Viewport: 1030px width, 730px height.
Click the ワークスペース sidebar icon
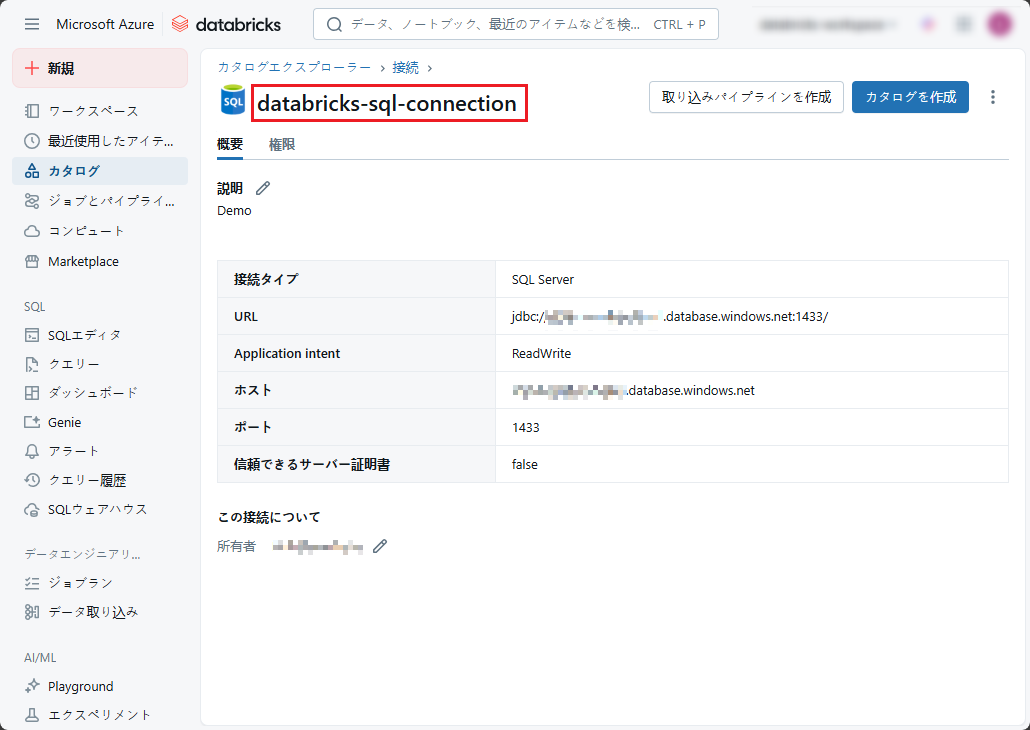coord(32,111)
